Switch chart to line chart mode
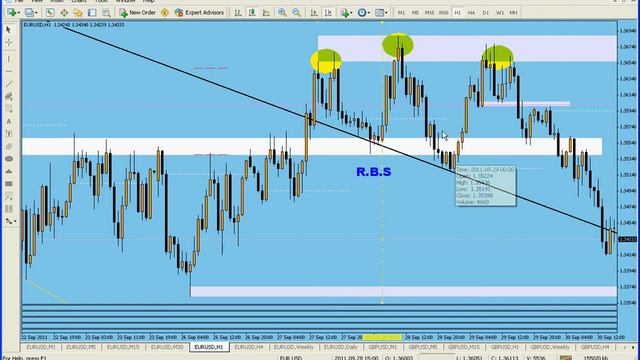Image resolution: width=640 pixels, height=360 pixels. click(x=266, y=13)
